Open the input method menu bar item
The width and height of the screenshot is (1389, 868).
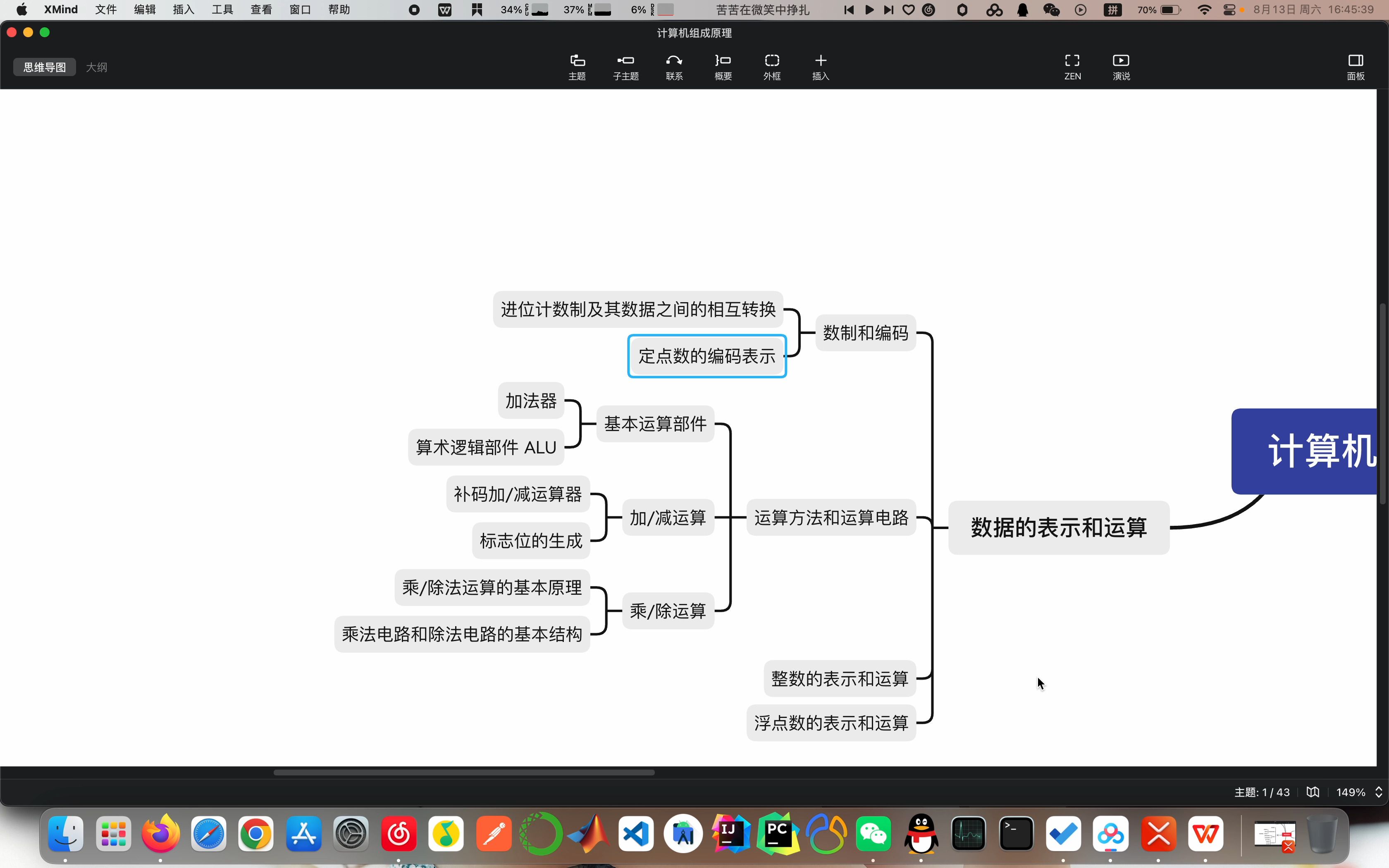click(x=1112, y=10)
